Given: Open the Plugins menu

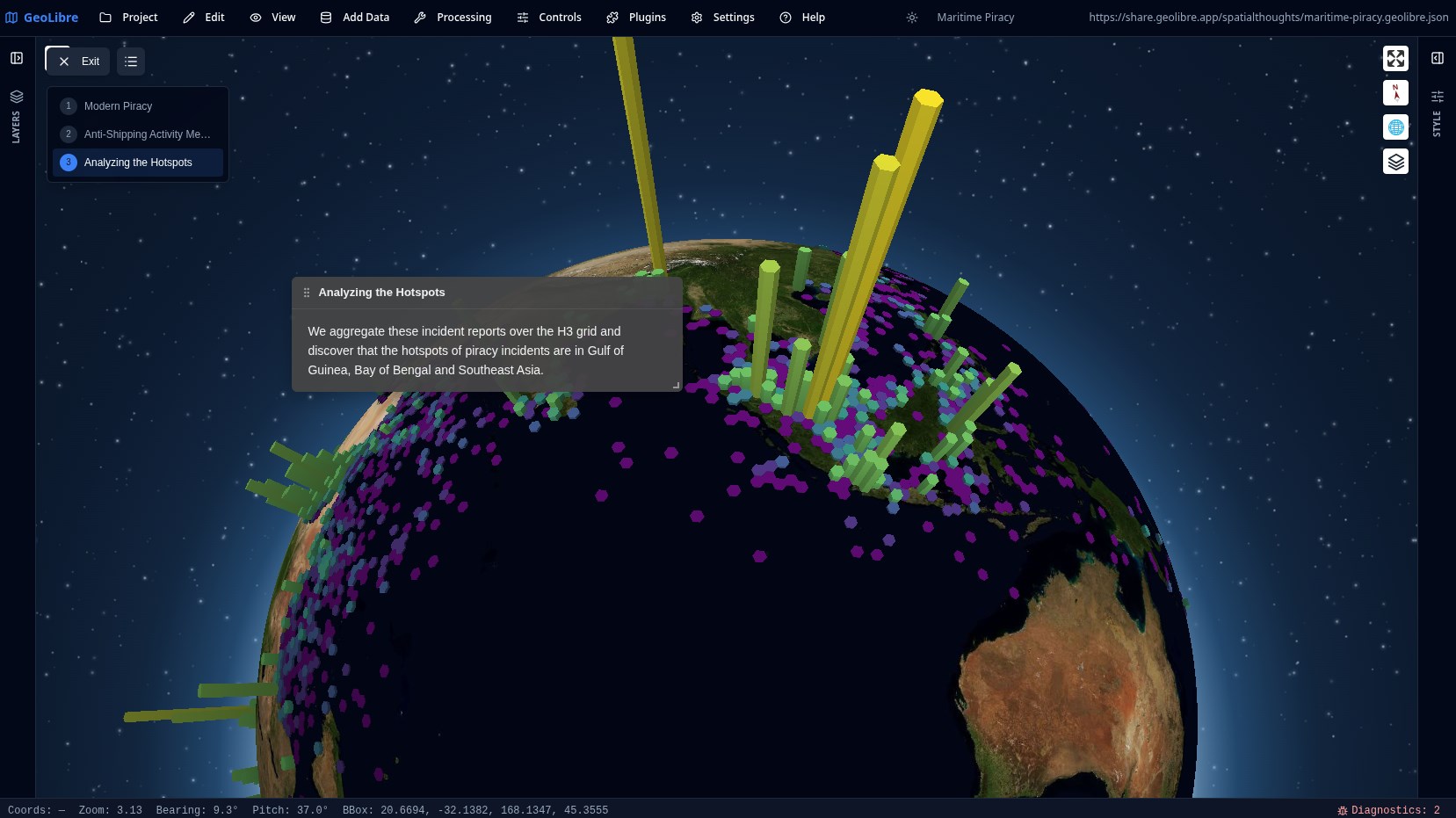Looking at the screenshot, I should point(636,18).
